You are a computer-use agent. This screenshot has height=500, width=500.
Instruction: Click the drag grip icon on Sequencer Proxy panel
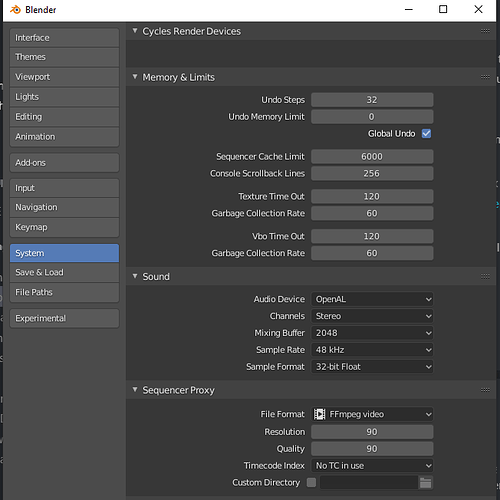coord(485,390)
